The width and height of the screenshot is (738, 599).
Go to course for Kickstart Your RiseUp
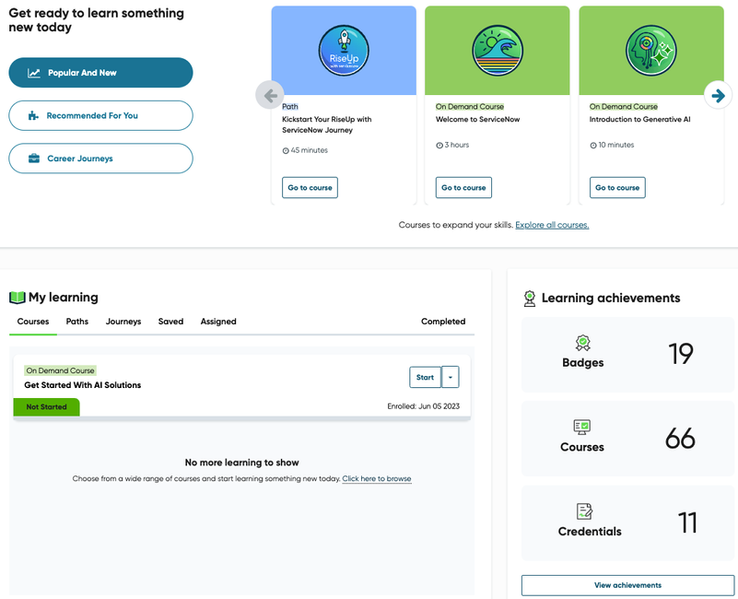tap(310, 187)
